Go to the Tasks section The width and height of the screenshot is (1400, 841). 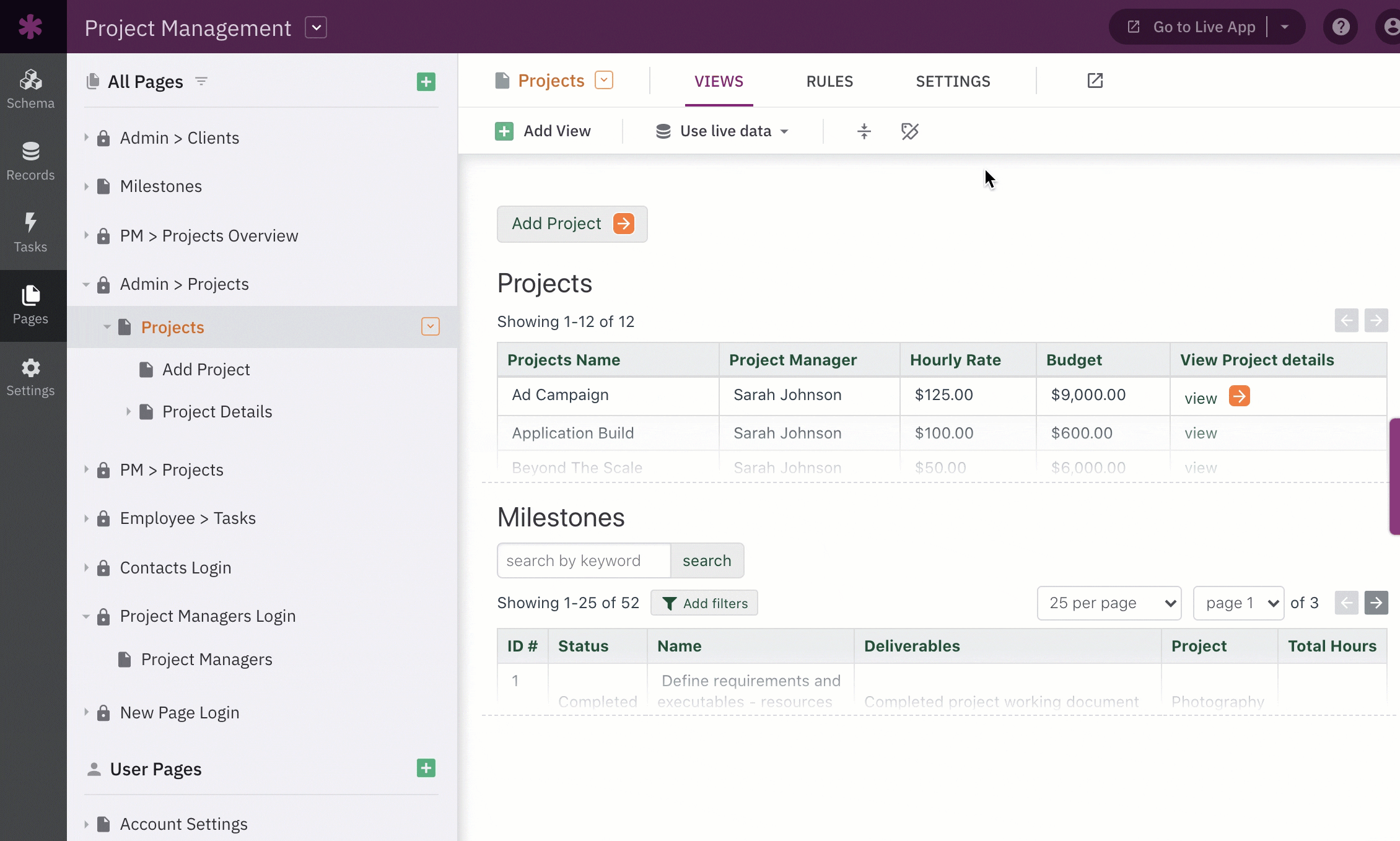point(30,233)
